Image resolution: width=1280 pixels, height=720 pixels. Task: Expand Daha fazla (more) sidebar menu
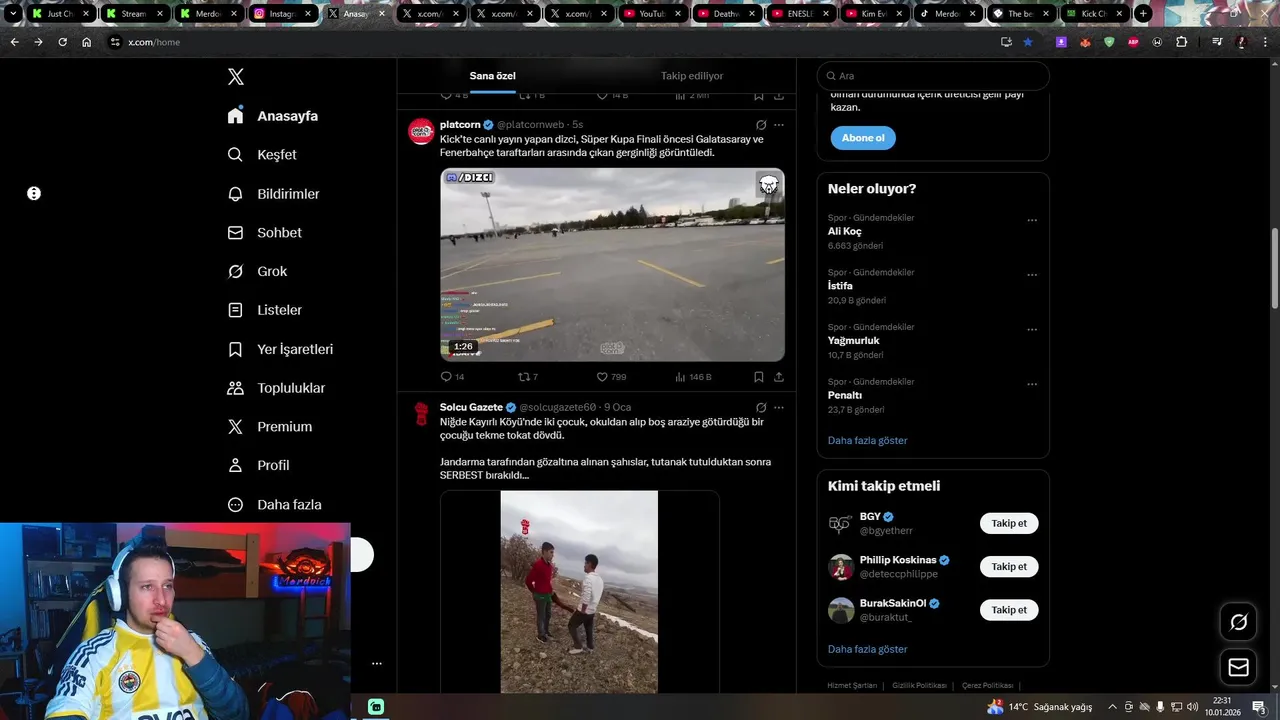pyautogui.click(x=274, y=505)
